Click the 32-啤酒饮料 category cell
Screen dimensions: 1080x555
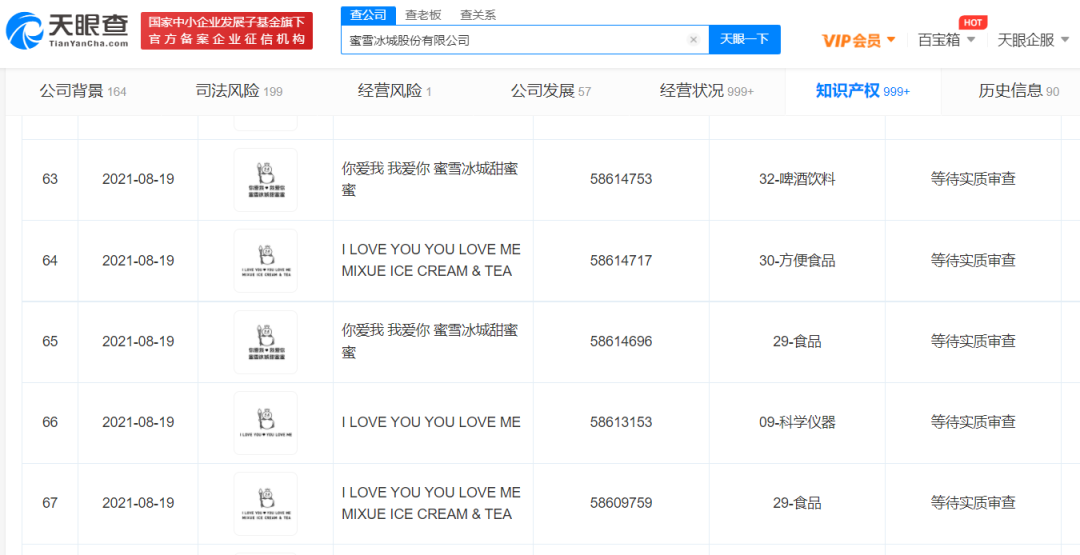coord(797,180)
